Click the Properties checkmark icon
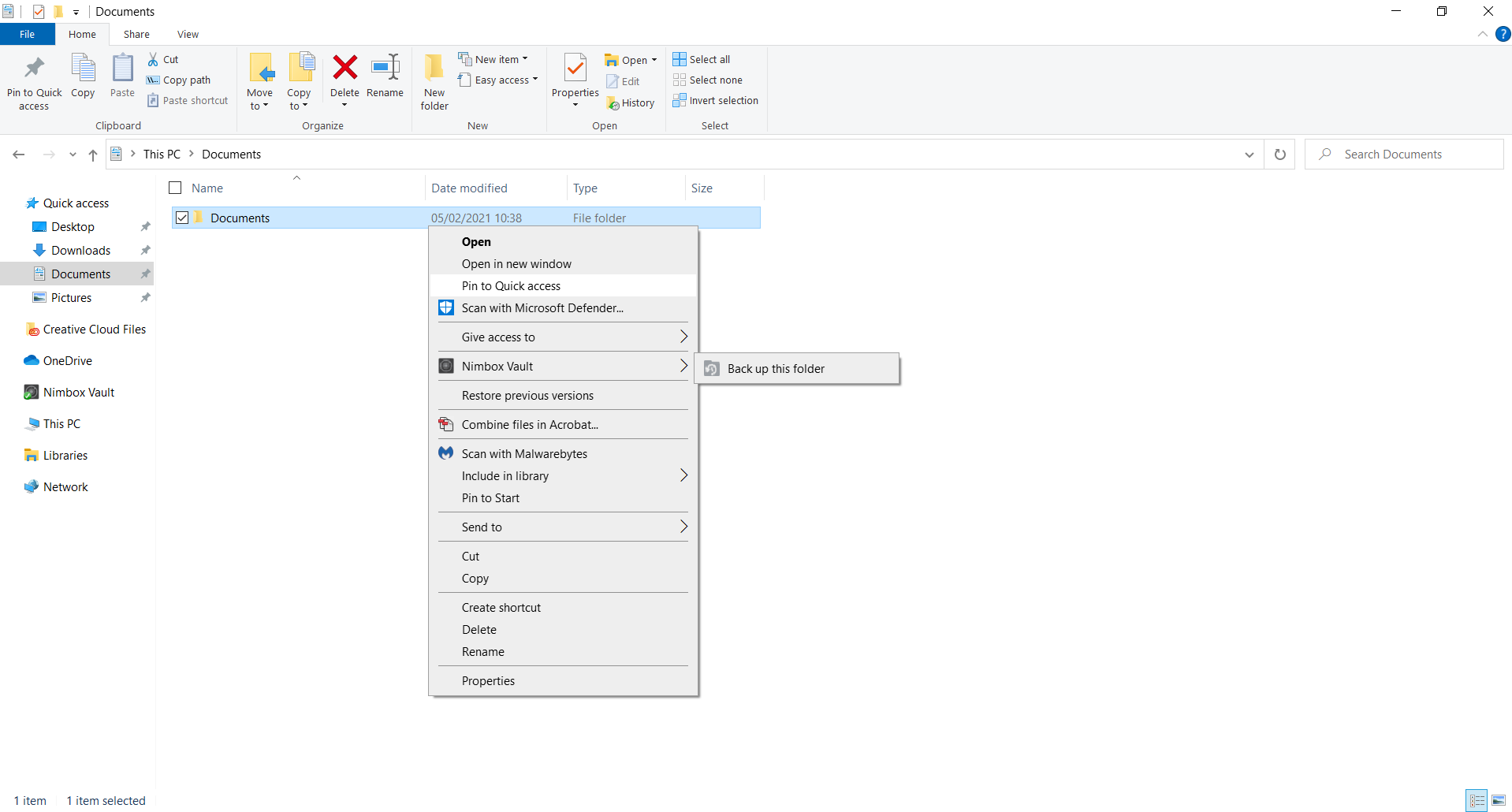 coord(575,68)
